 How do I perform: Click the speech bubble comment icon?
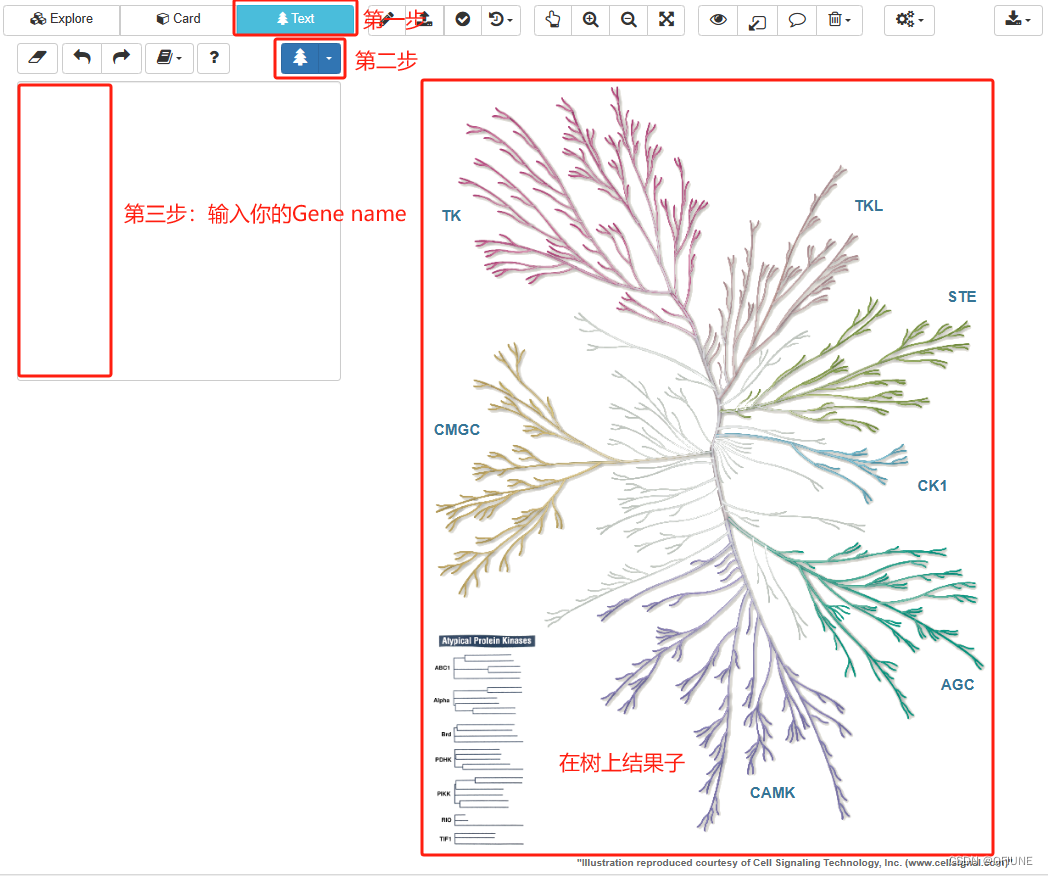[797, 19]
